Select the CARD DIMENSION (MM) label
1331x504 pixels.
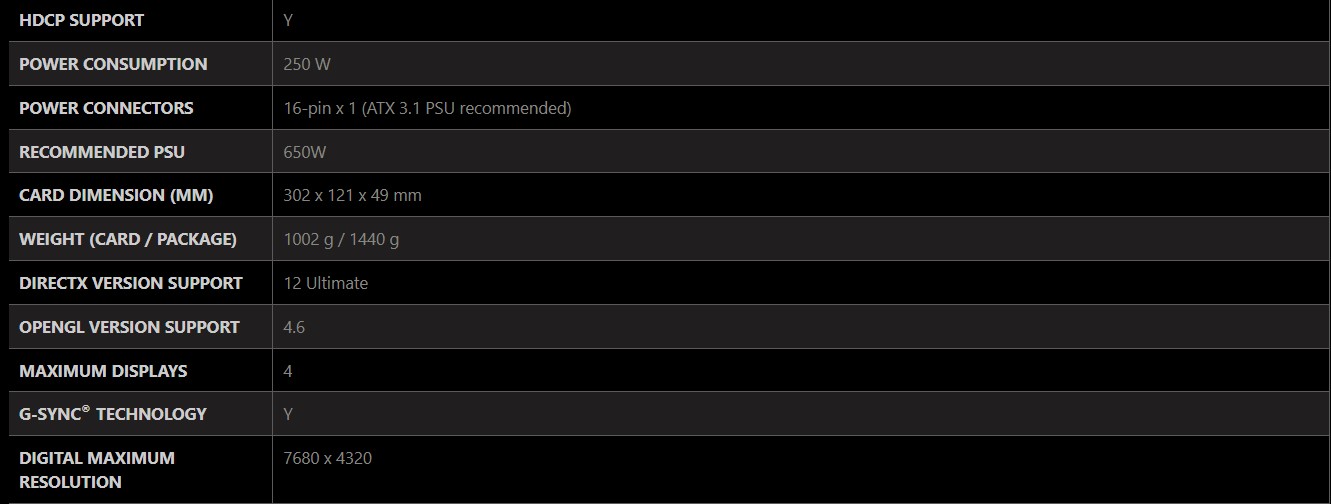(116, 195)
